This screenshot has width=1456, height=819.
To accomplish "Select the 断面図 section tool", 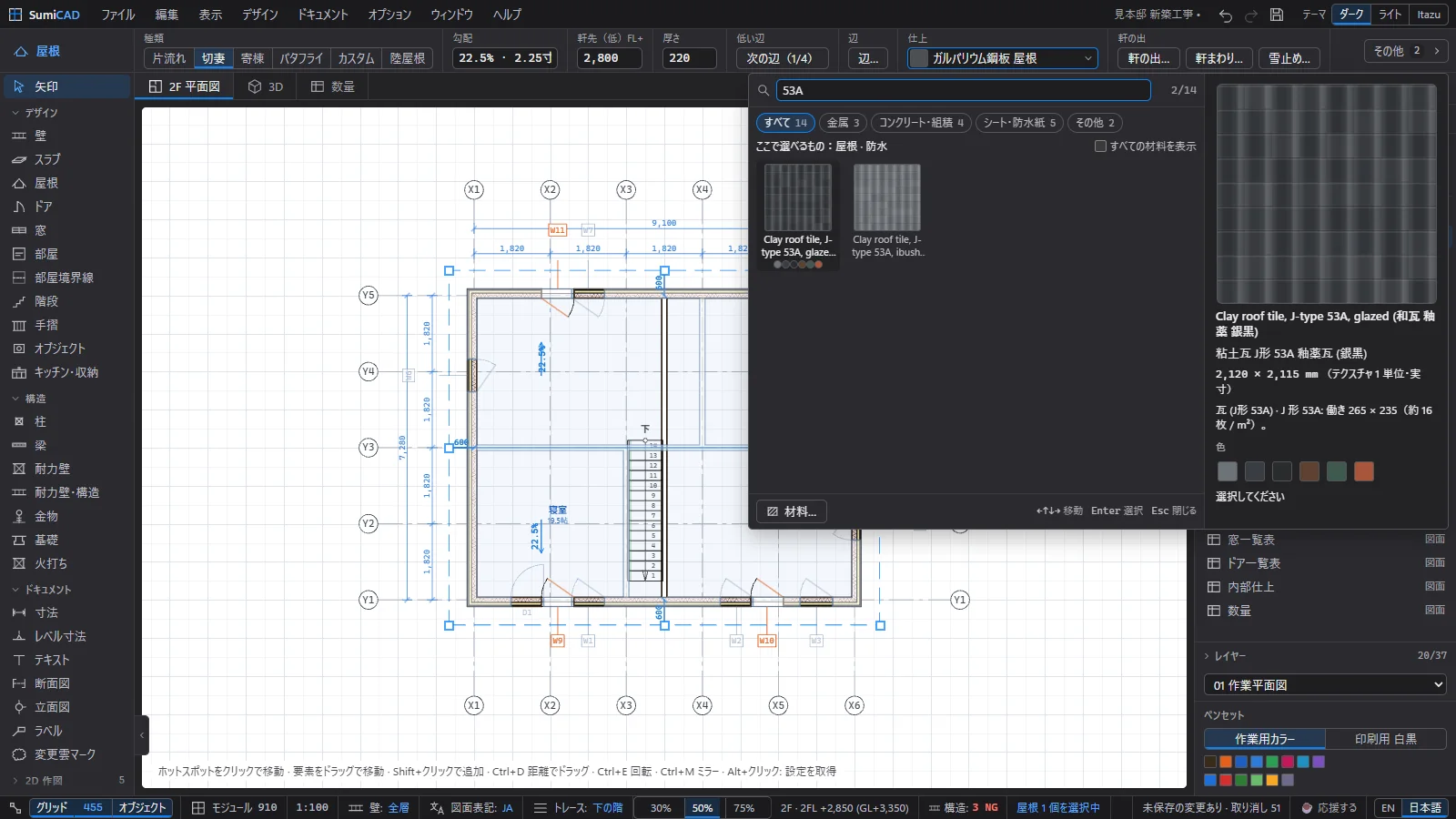I will 66,683.
